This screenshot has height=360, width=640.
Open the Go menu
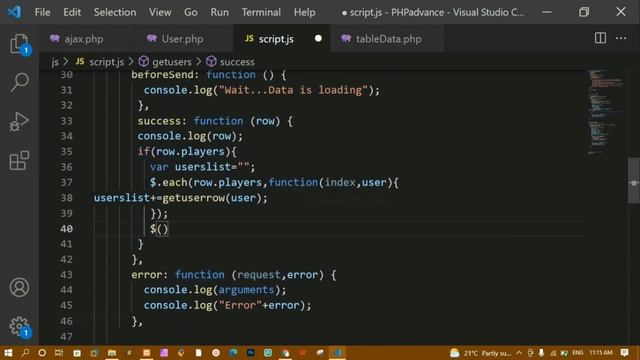click(190, 12)
